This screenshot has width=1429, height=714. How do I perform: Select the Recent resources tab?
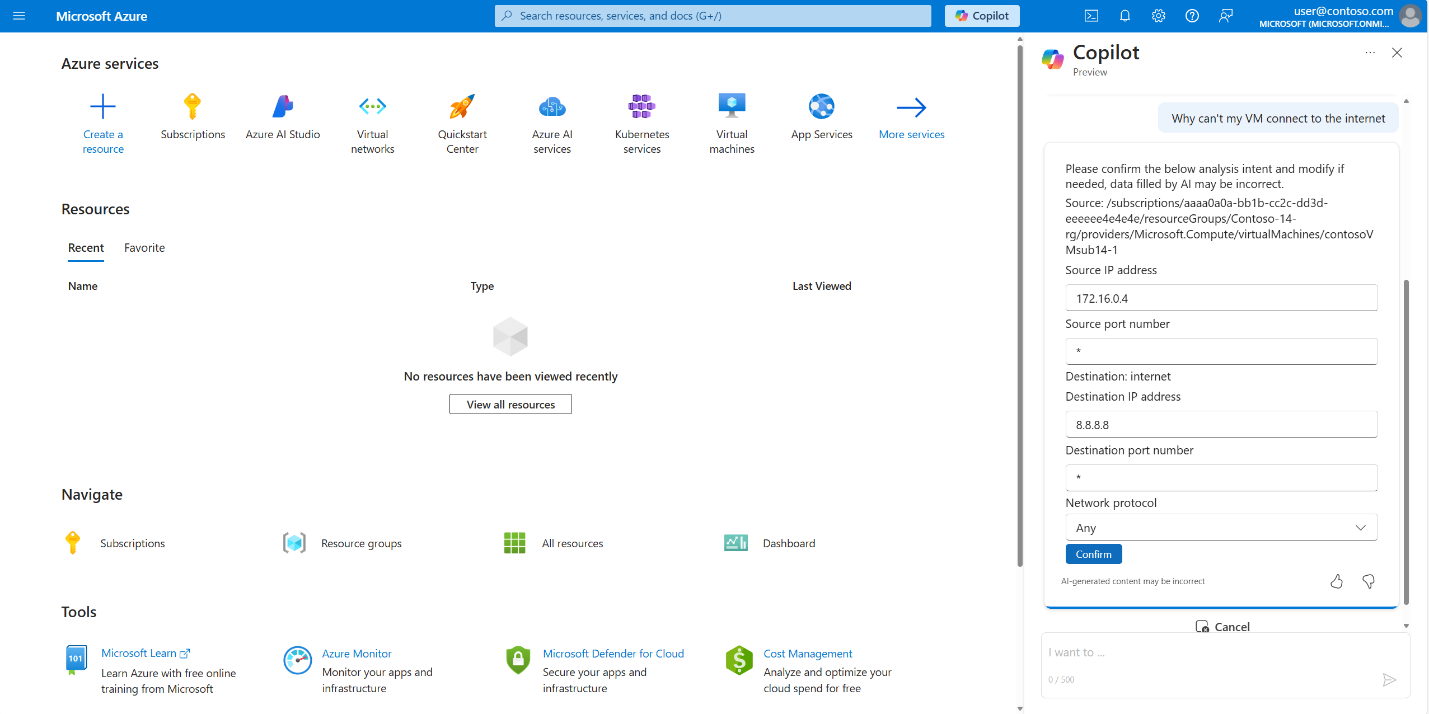86,248
